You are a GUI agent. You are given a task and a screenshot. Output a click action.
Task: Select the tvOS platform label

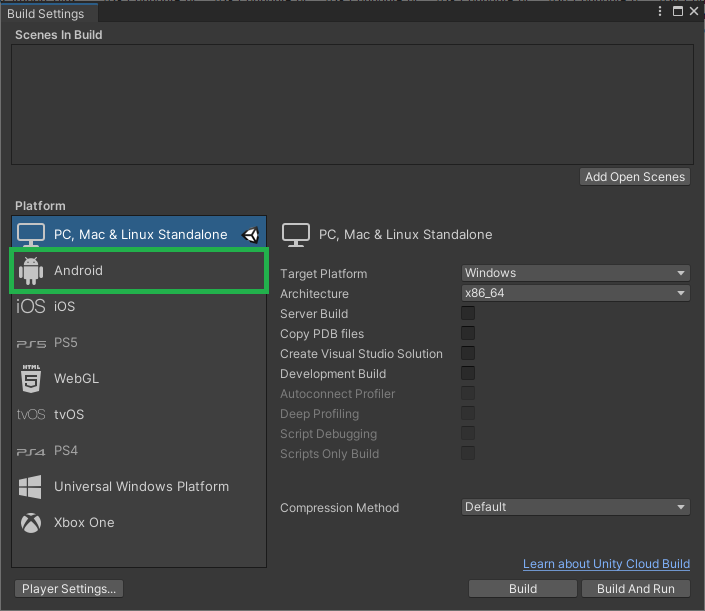(69, 415)
